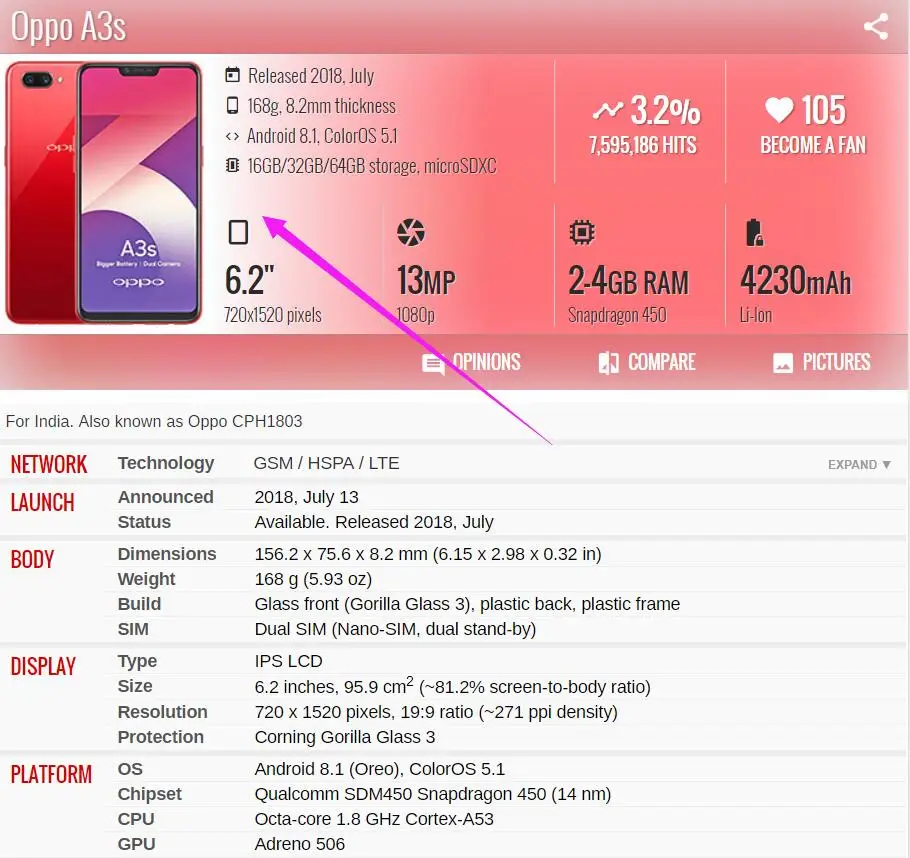910x858 pixels.
Task: Click the 2018, July 13 announced date
Action: pyautogui.click(x=306, y=498)
